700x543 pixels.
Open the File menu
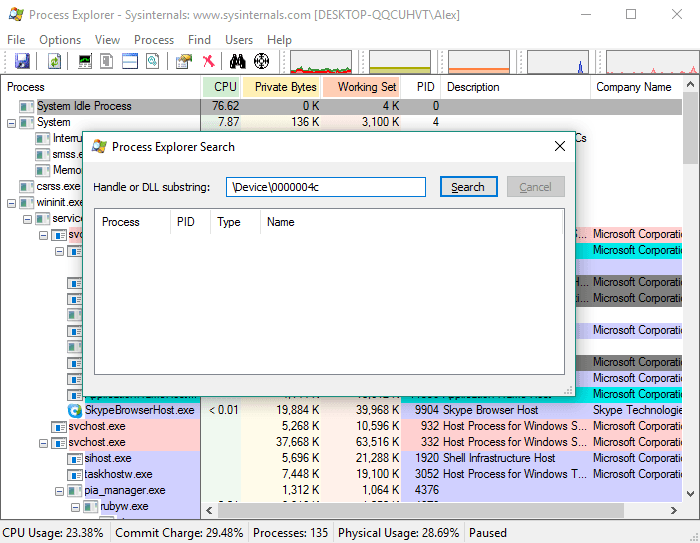coord(16,40)
